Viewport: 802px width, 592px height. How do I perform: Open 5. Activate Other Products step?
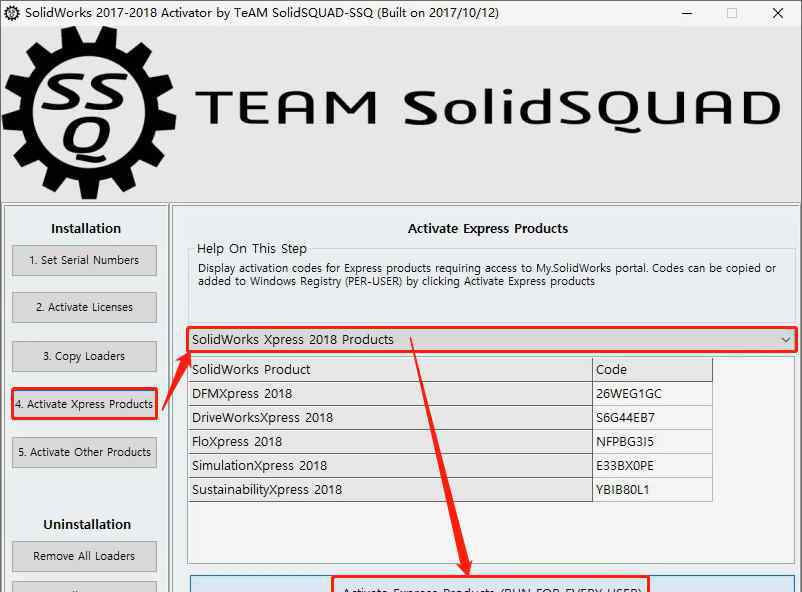84,452
